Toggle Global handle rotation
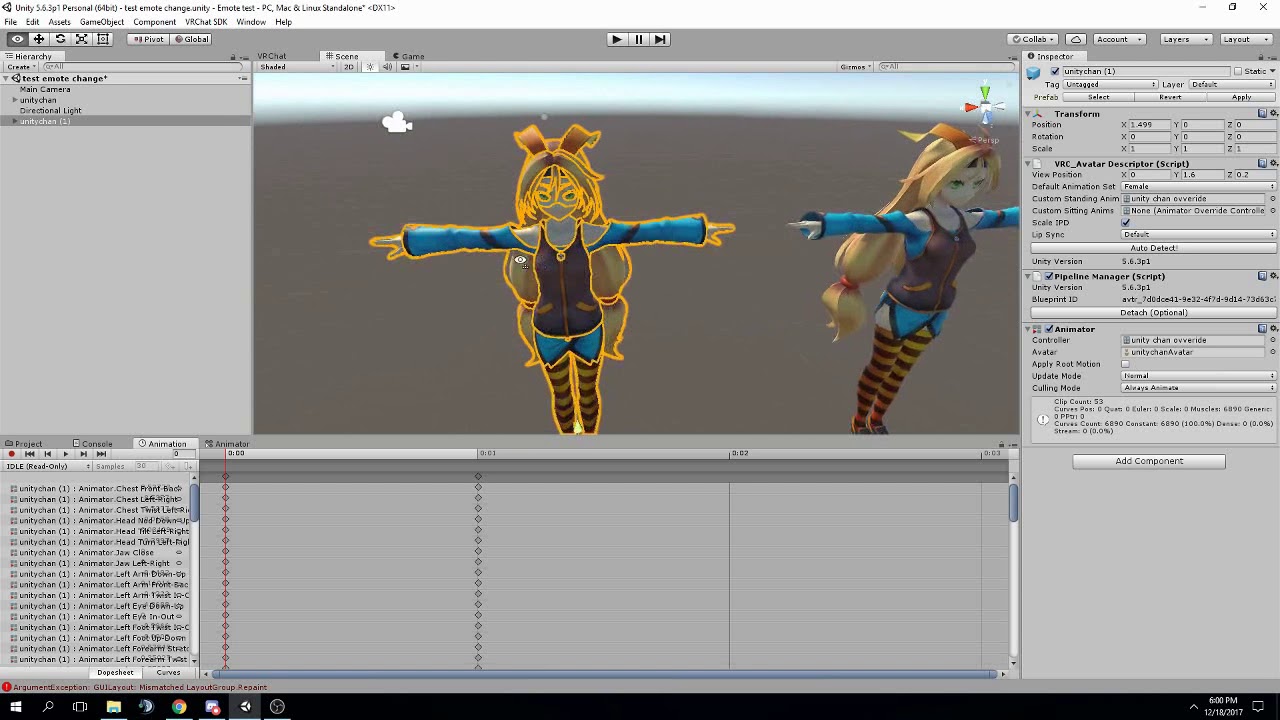 coord(190,39)
